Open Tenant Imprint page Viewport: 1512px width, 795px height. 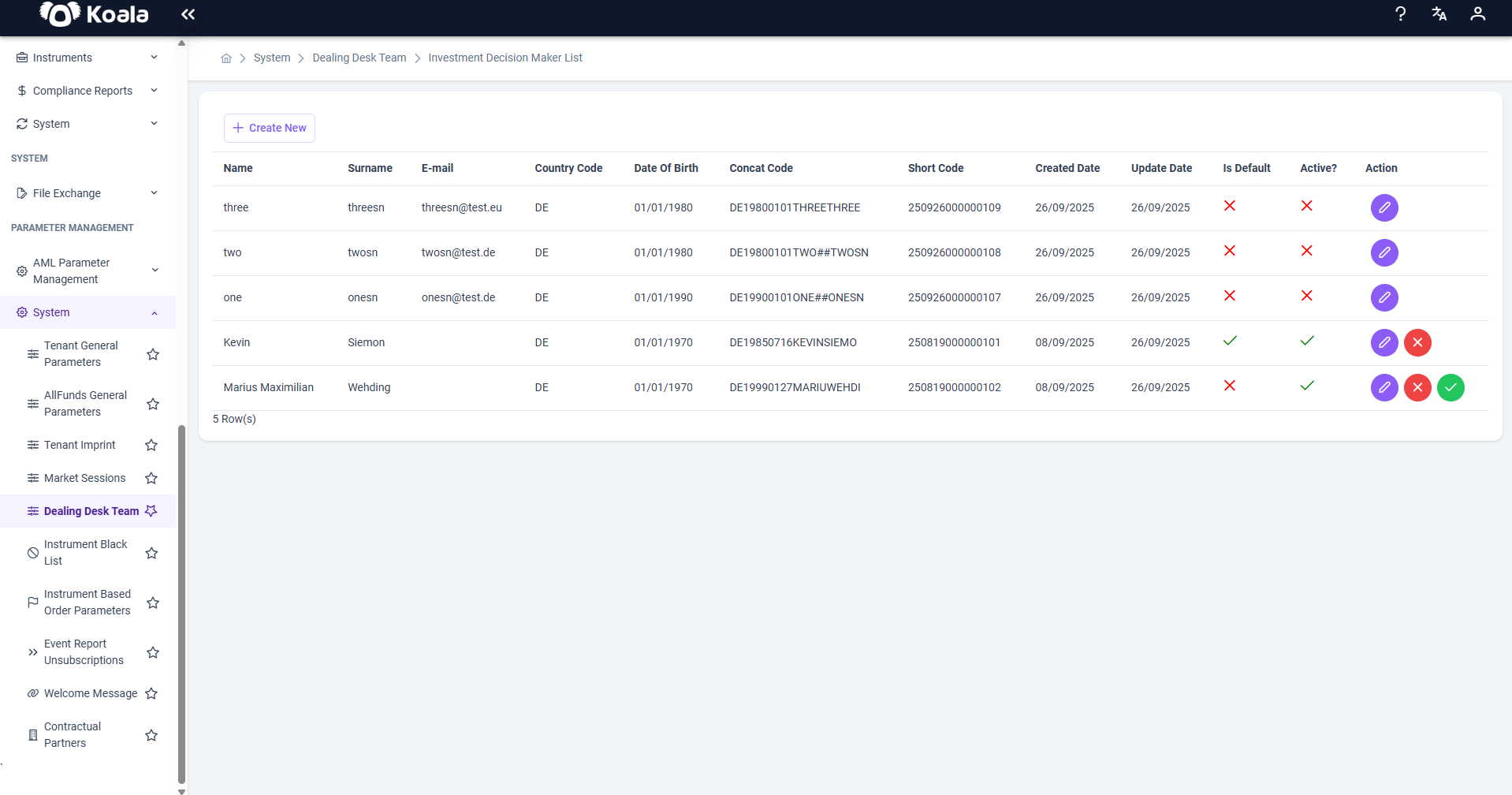80,446
